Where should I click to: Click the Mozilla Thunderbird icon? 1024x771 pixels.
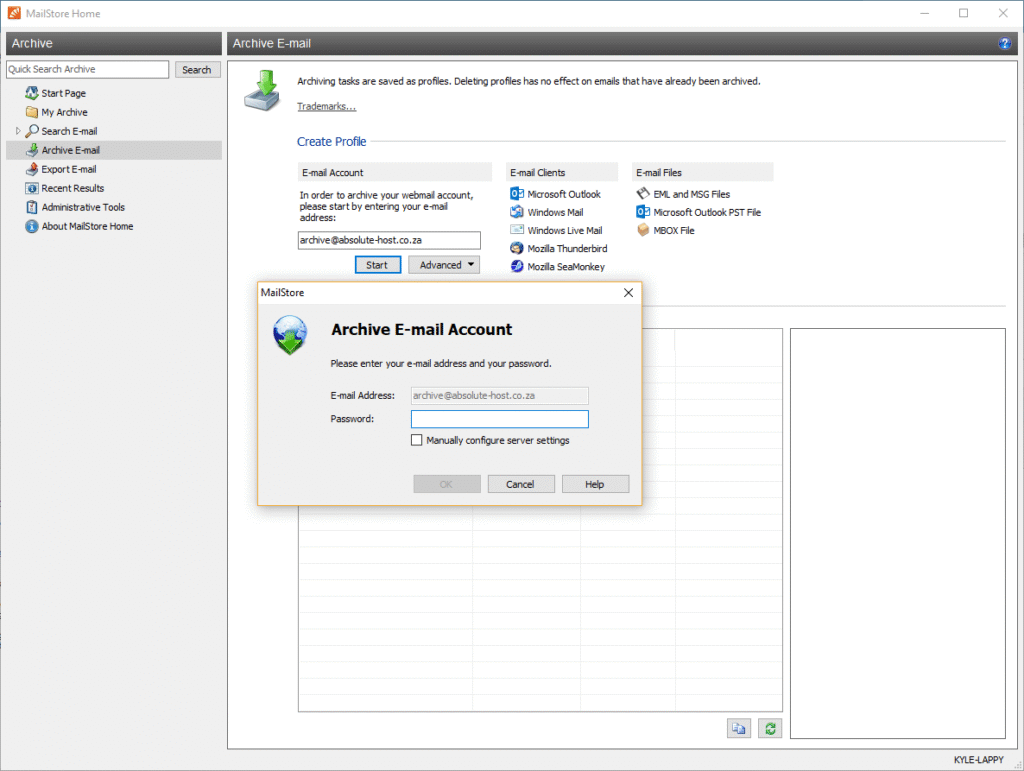pos(517,248)
